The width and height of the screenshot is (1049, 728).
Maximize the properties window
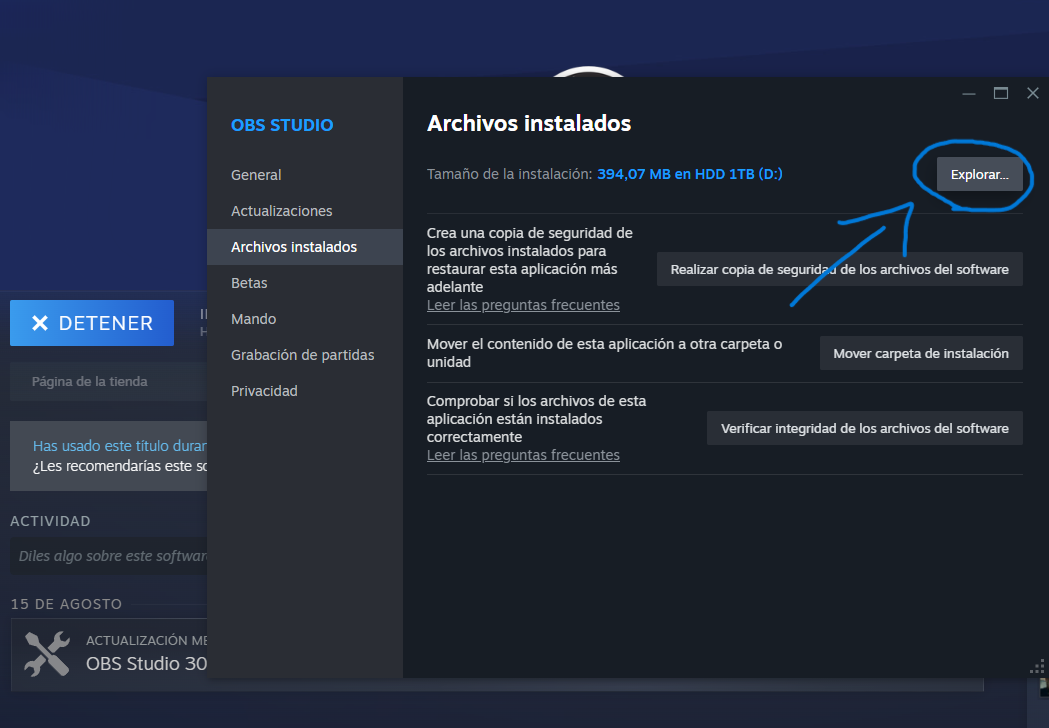pos(1001,94)
